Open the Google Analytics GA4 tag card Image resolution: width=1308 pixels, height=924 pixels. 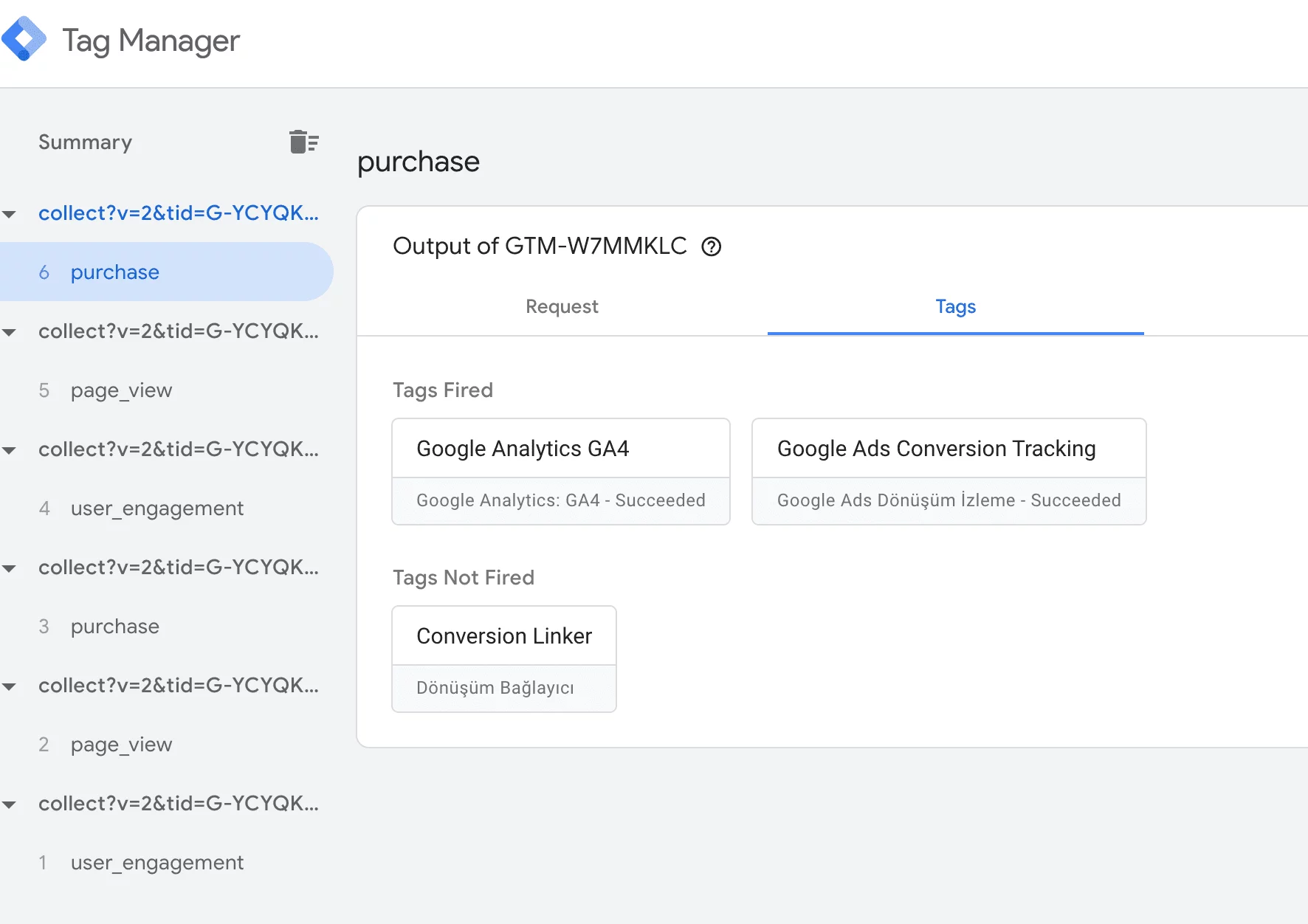[x=561, y=472]
